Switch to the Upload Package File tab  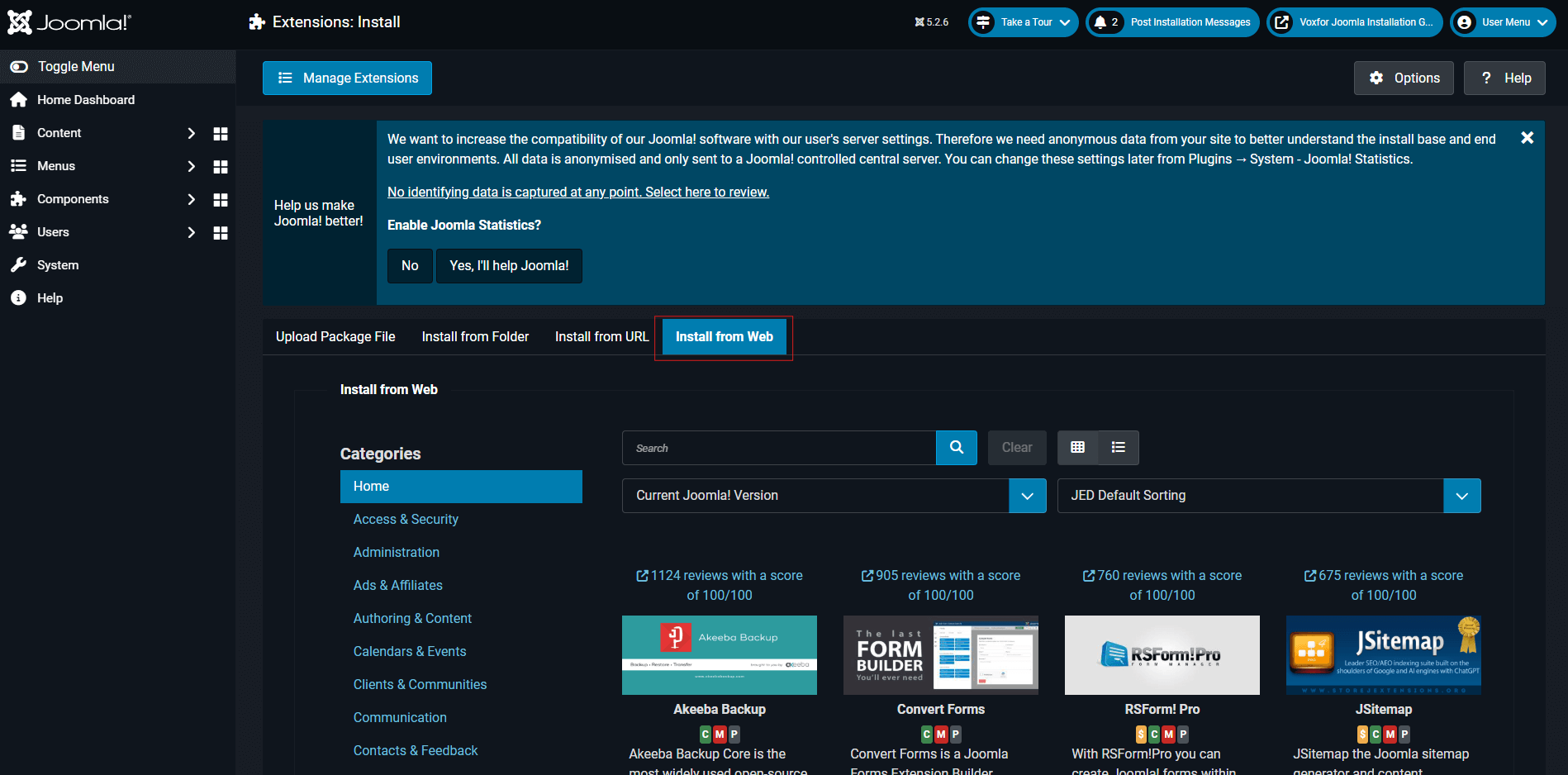(335, 336)
